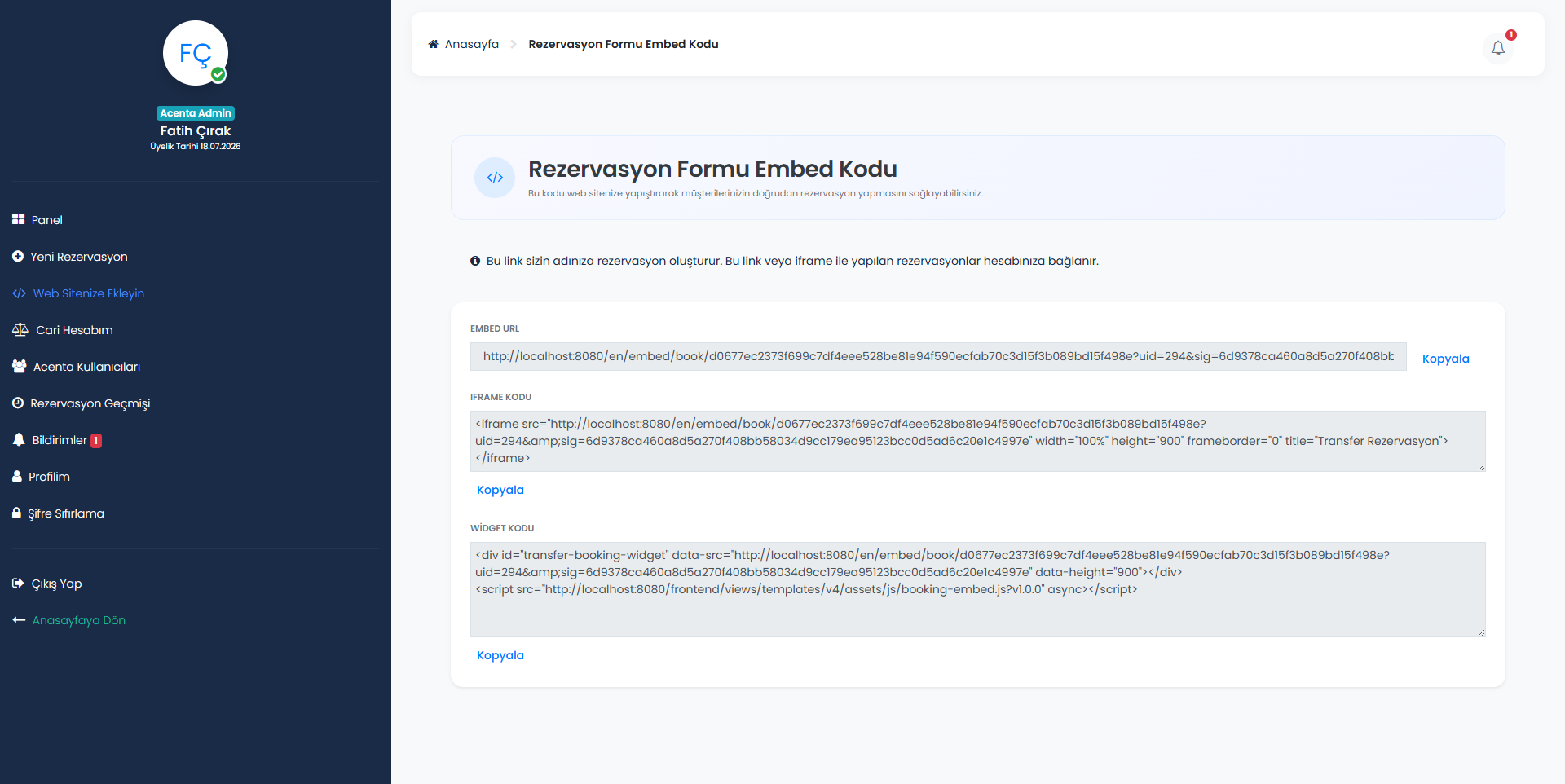Screen dimensions: 1565x784
Task: Click the breadcrumb chevron separator
Action: click(x=514, y=44)
